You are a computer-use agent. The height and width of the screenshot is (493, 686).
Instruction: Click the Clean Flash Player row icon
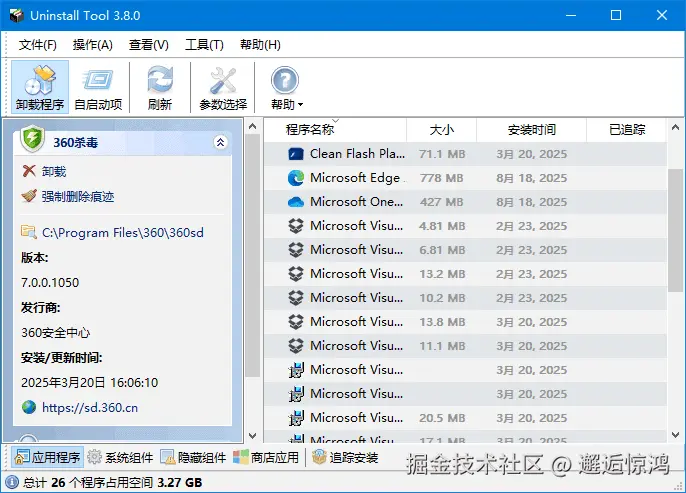click(296, 154)
